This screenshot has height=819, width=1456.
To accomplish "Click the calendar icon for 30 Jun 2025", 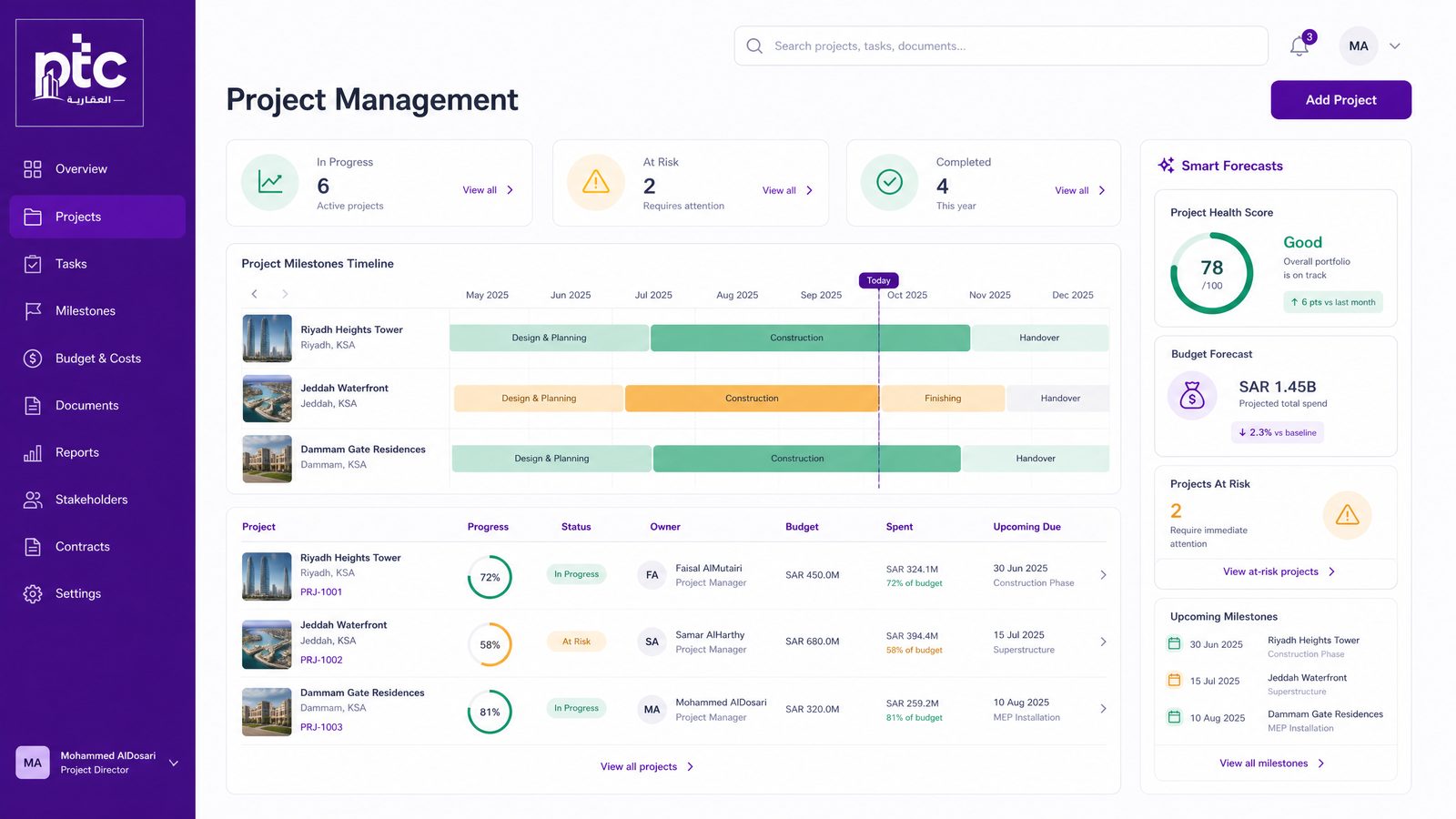I will pos(1174,643).
